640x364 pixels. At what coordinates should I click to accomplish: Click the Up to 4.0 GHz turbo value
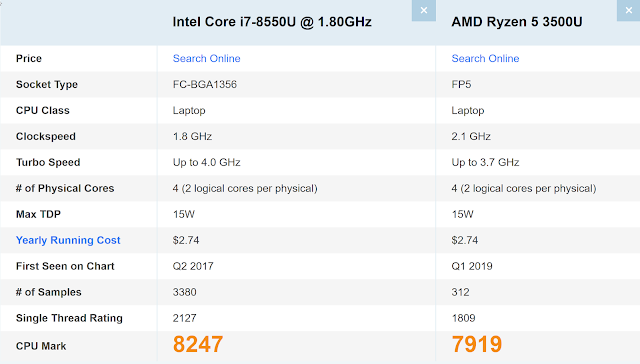point(207,162)
